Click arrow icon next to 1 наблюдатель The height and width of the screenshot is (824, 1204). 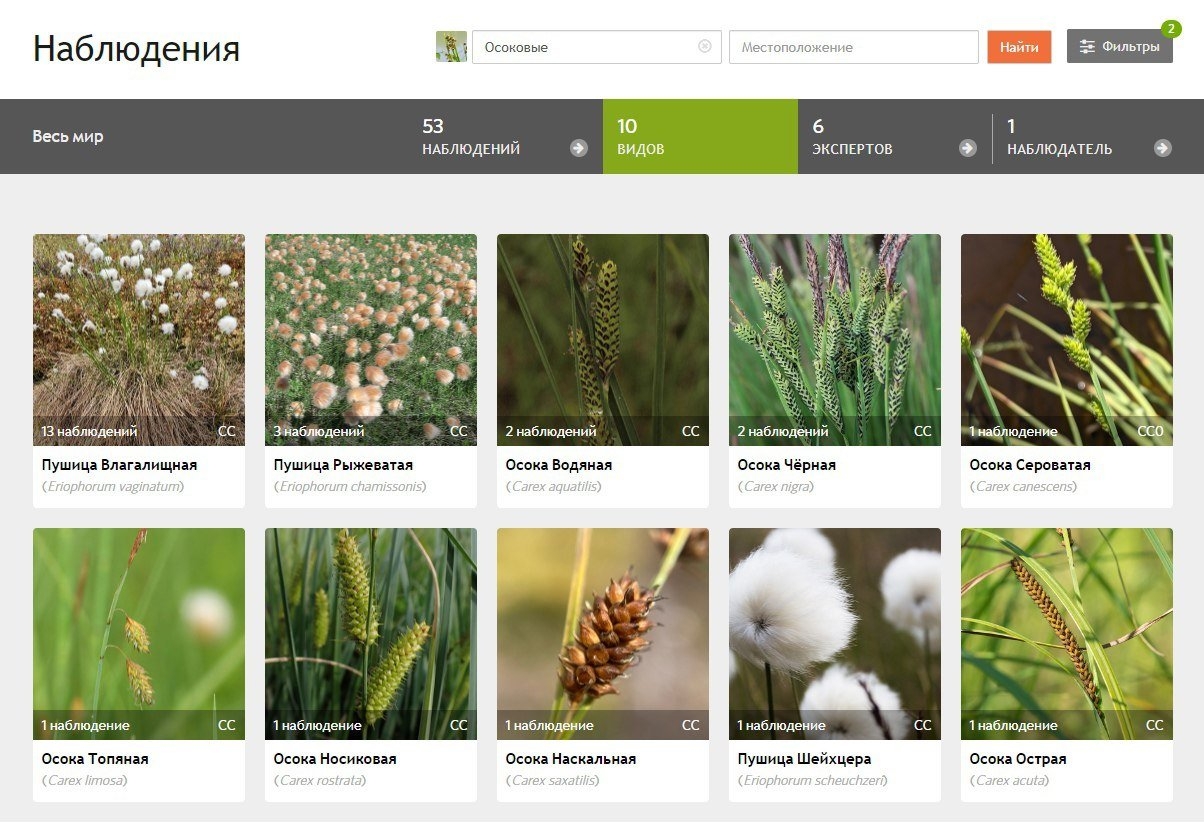[1162, 148]
